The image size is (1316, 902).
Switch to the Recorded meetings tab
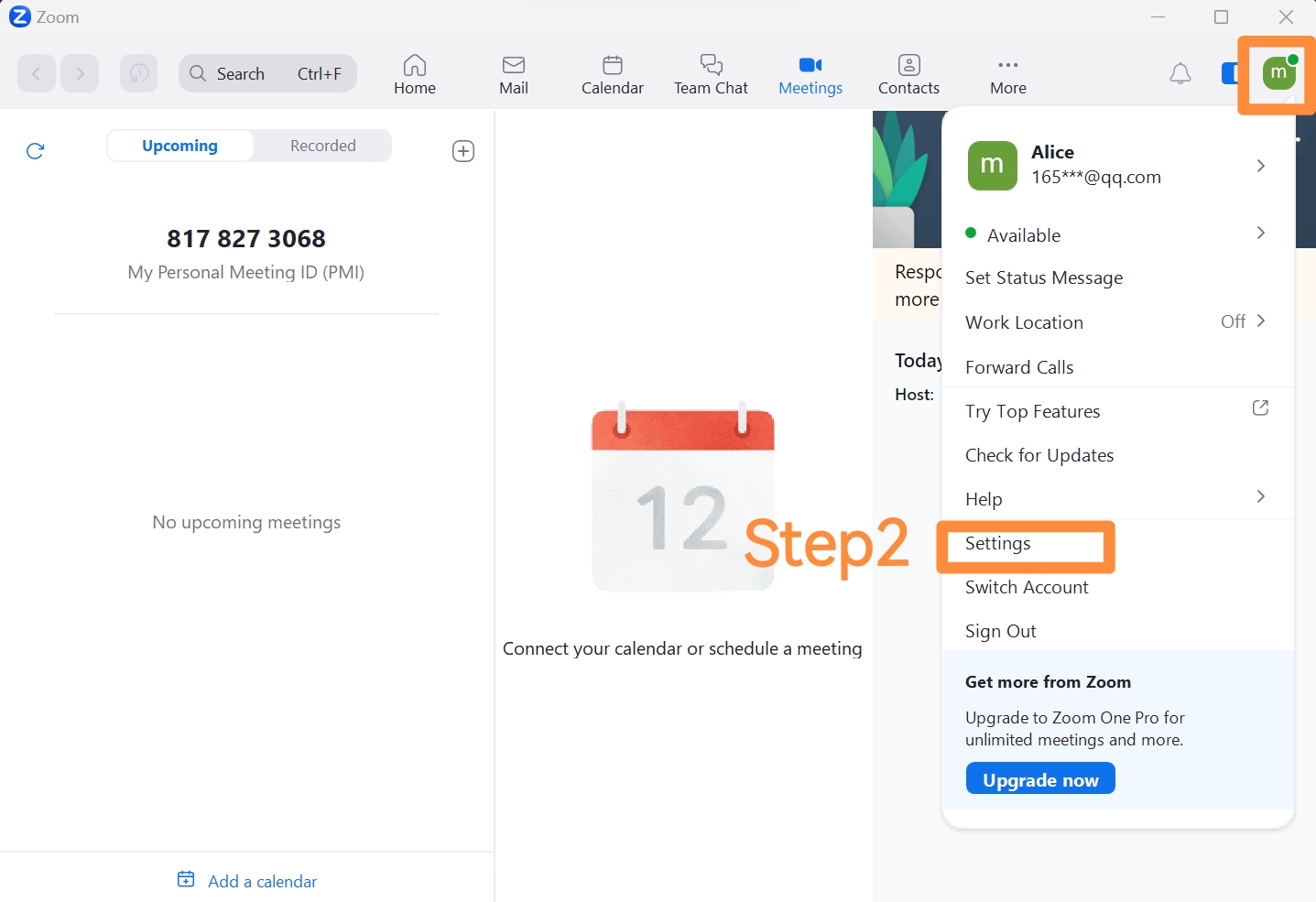click(x=322, y=146)
